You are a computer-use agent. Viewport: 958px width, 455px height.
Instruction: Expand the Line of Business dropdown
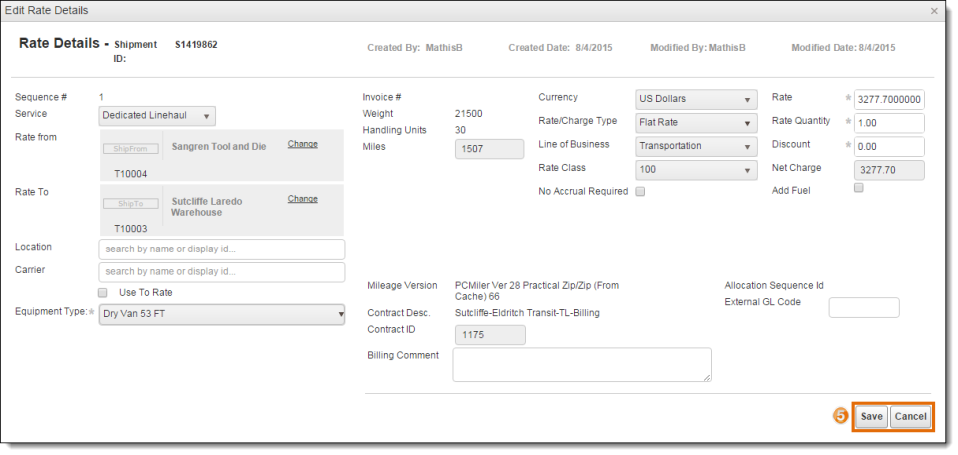point(696,146)
